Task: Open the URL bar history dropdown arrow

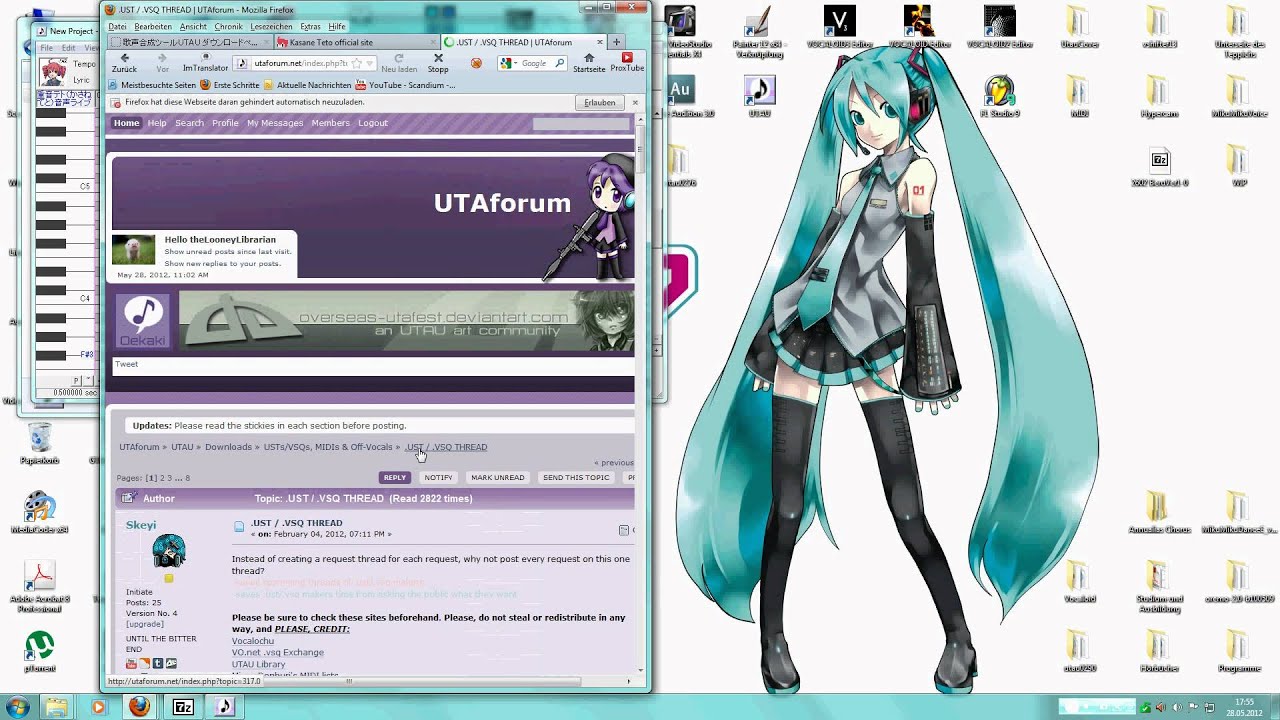Action: point(370,63)
